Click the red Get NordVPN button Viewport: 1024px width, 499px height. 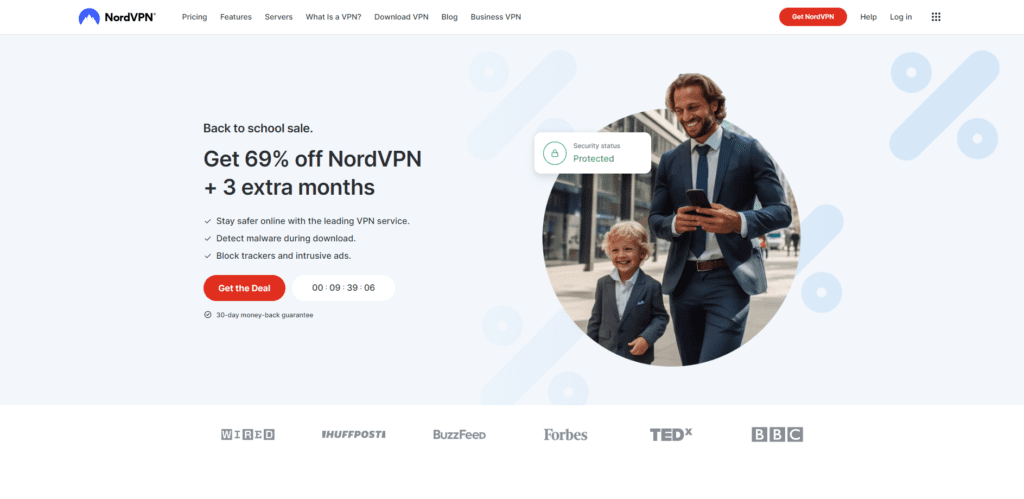point(813,17)
